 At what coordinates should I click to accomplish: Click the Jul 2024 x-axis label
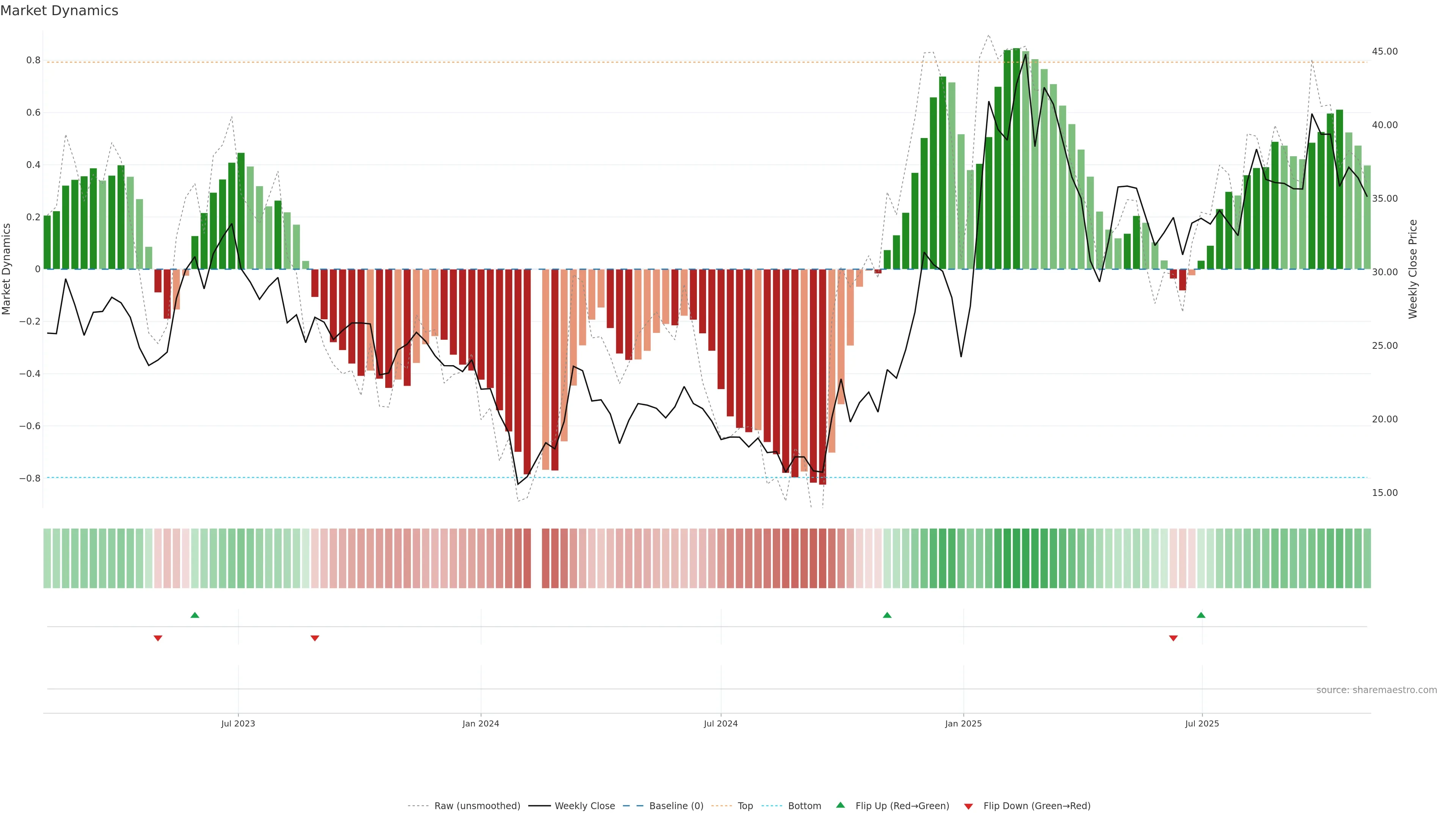tap(721, 724)
